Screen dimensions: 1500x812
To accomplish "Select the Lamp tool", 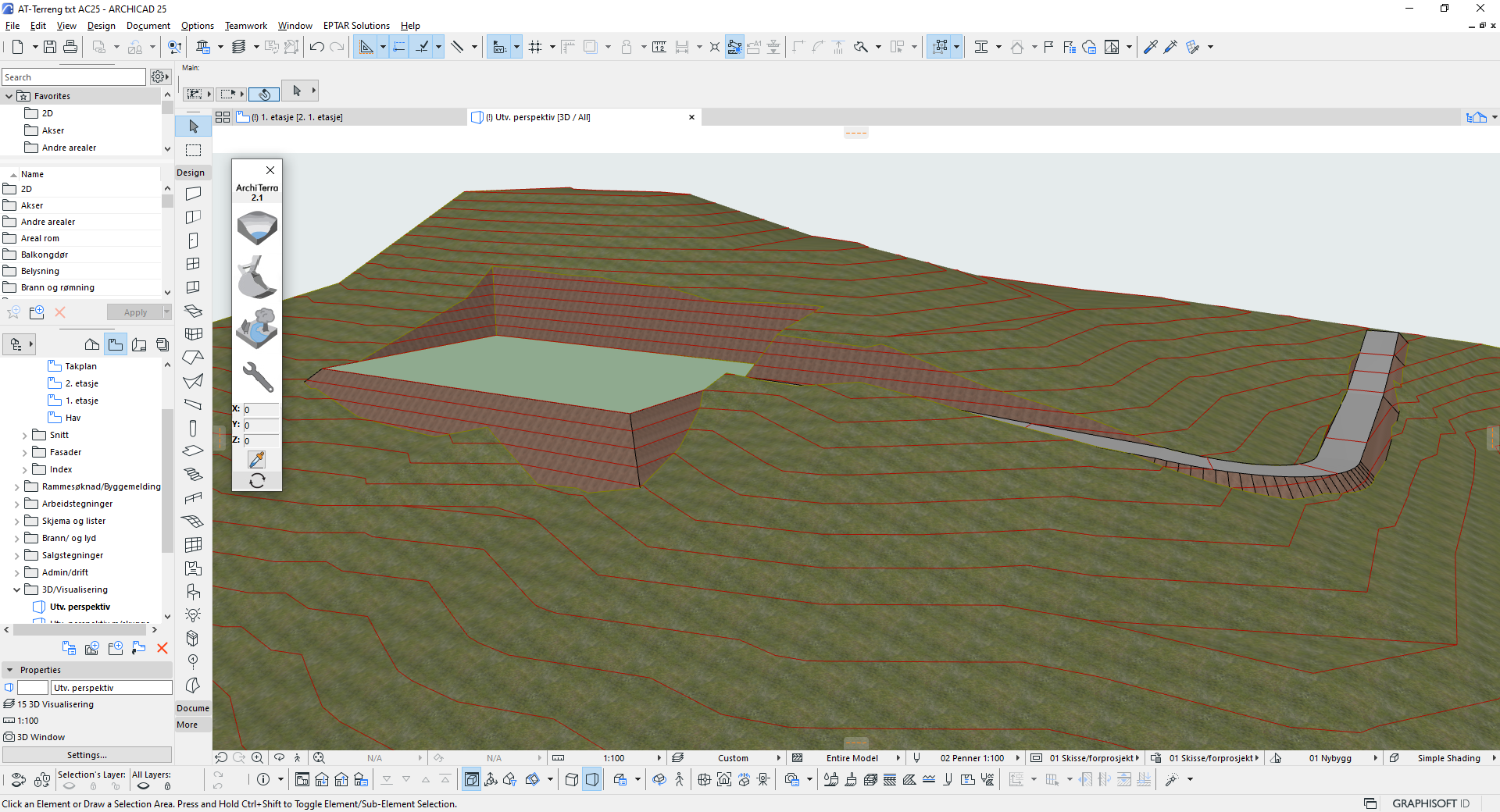I will pos(194,615).
